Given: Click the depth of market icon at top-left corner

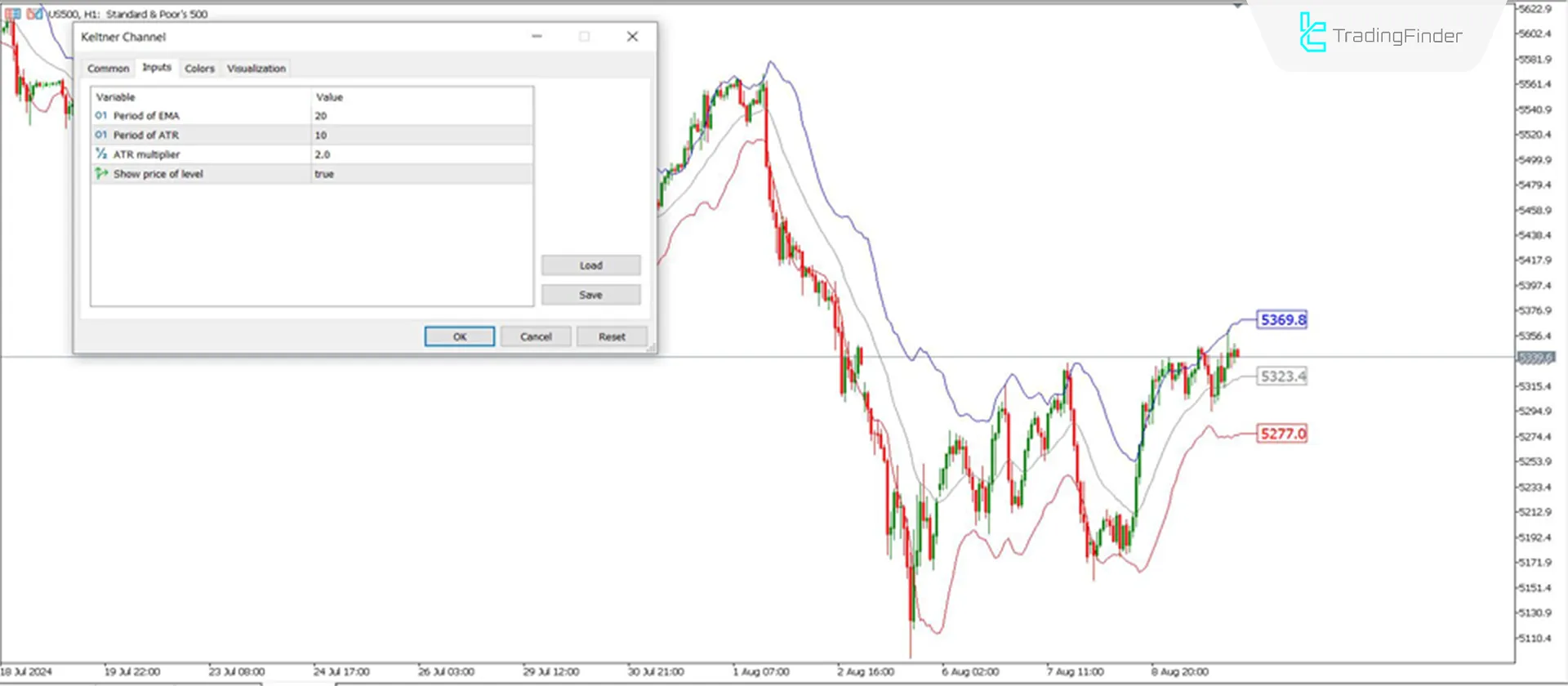Looking at the screenshot, I should click(13, 14).
